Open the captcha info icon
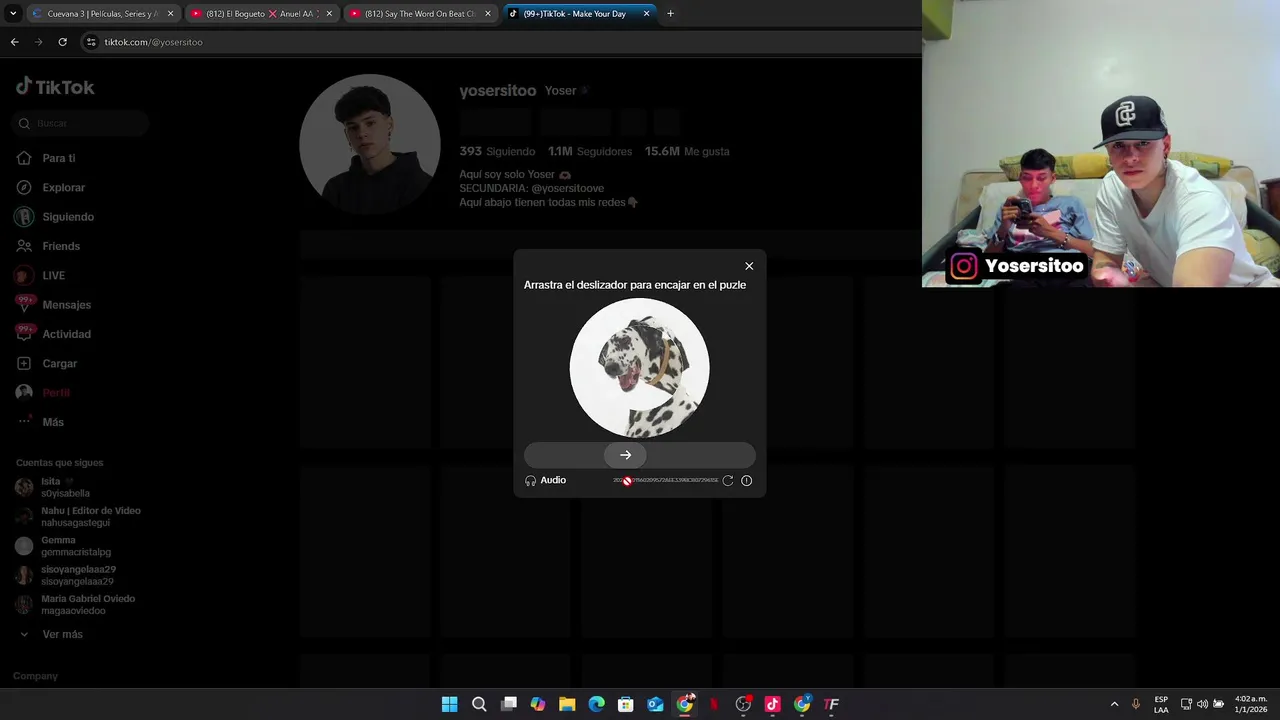Image resolution: width=1280 pixels, height=720 pixels. point(746,480)
